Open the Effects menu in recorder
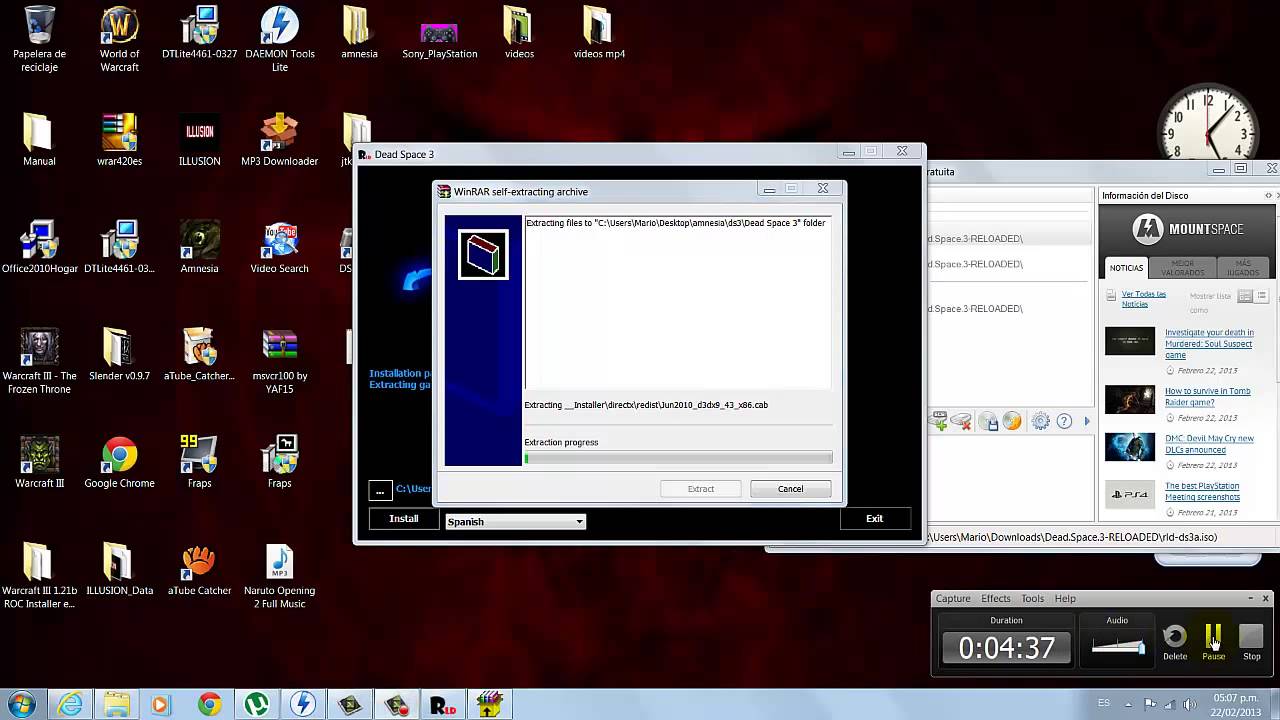This screenshot has height=720, width=1280. 996,598
